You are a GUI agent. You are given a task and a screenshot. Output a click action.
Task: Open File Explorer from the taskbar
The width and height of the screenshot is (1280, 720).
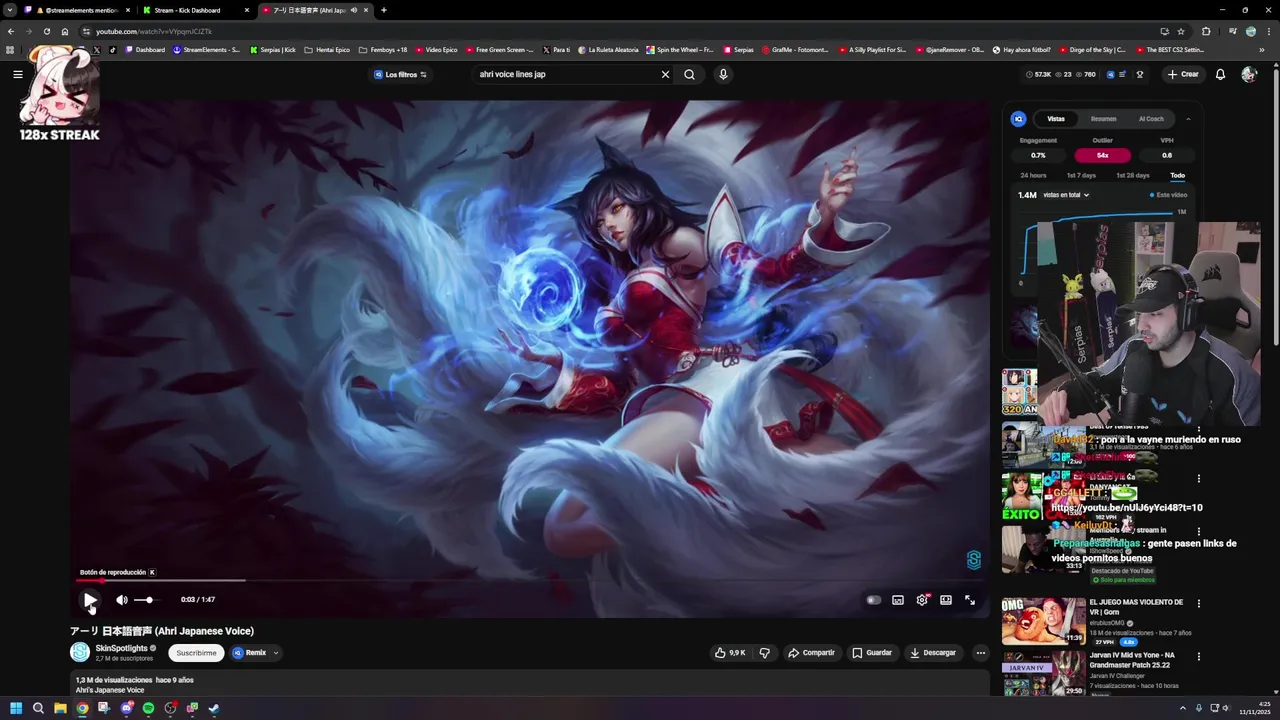[60, 708]
